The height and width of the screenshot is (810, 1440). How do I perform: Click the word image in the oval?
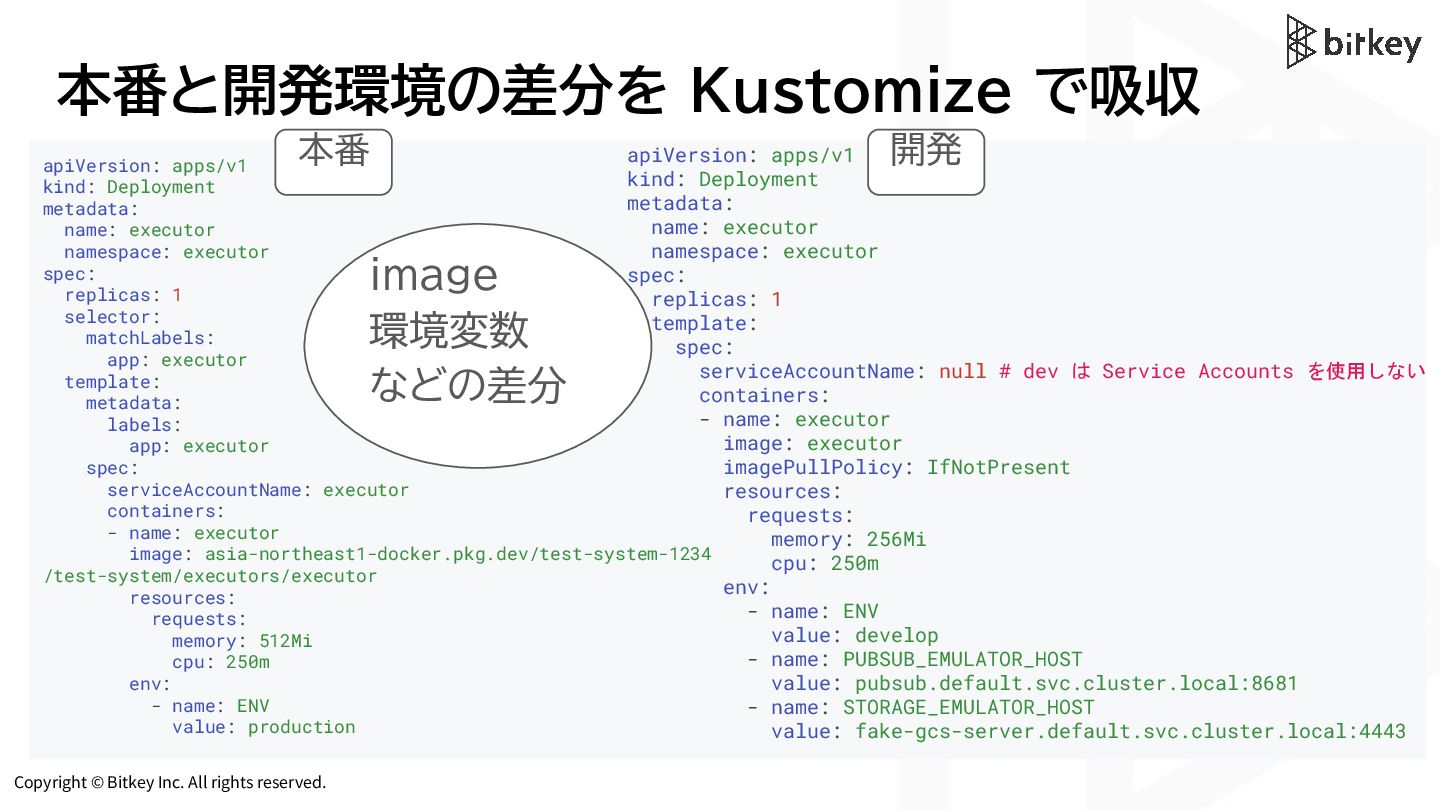434,275
